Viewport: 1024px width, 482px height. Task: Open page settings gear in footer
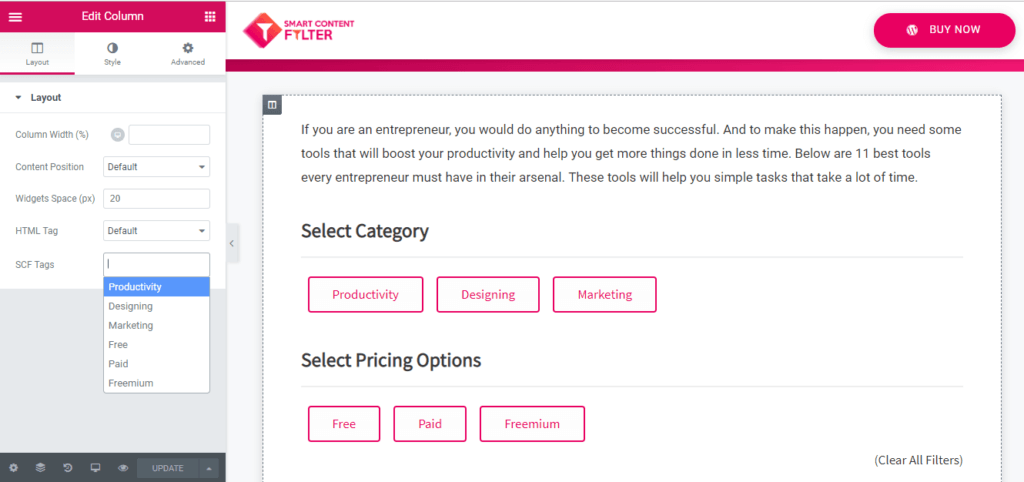[x=13, y=468]
